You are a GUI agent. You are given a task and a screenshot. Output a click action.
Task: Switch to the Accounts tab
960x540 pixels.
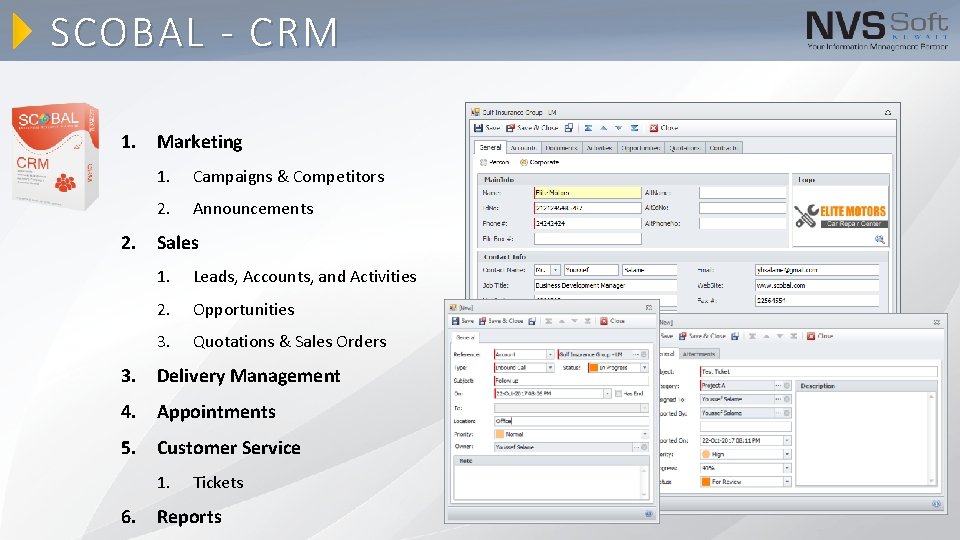pyautogui.click(x=523, y=148)
